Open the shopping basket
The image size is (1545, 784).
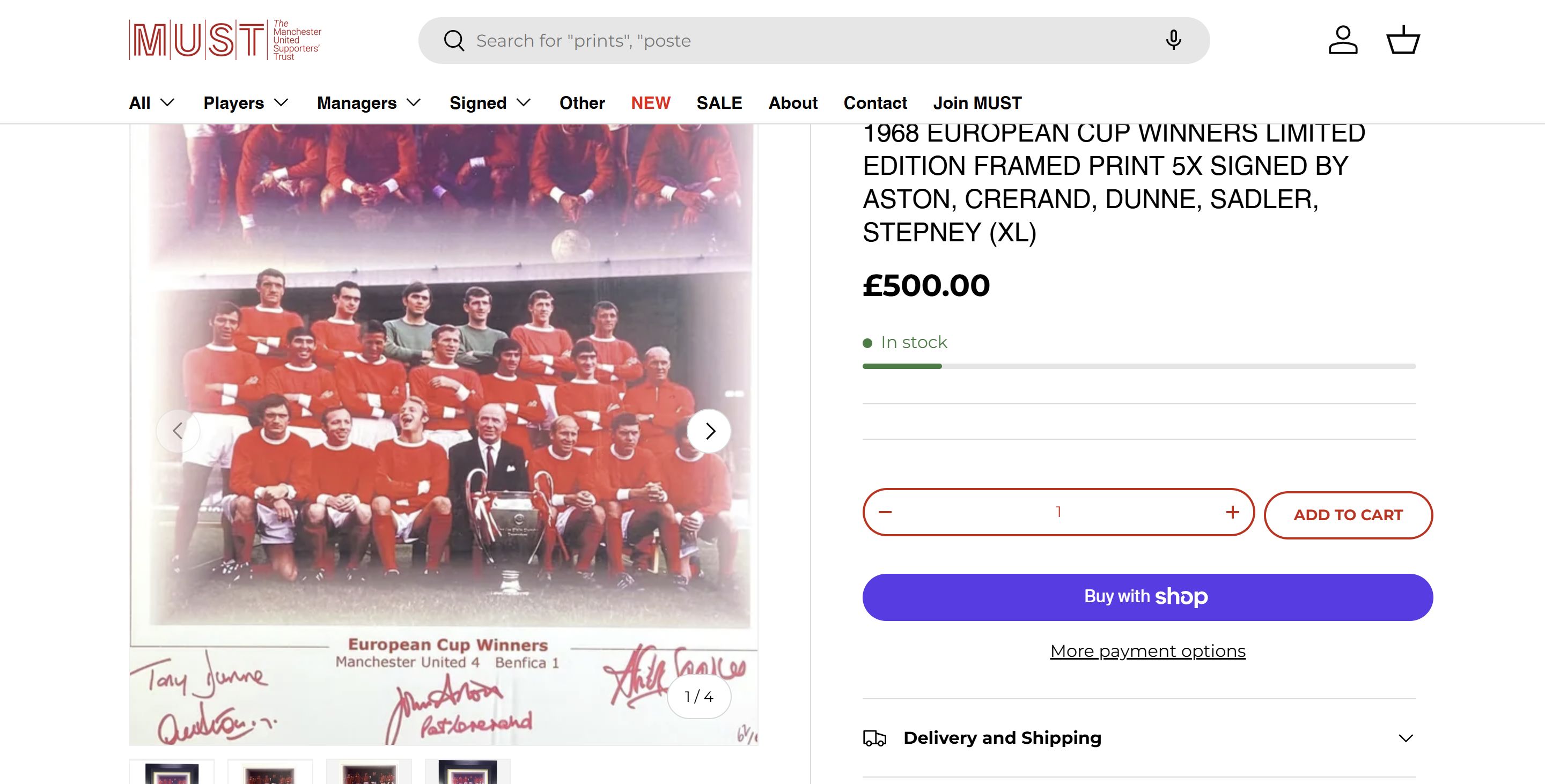point(1403,40)
